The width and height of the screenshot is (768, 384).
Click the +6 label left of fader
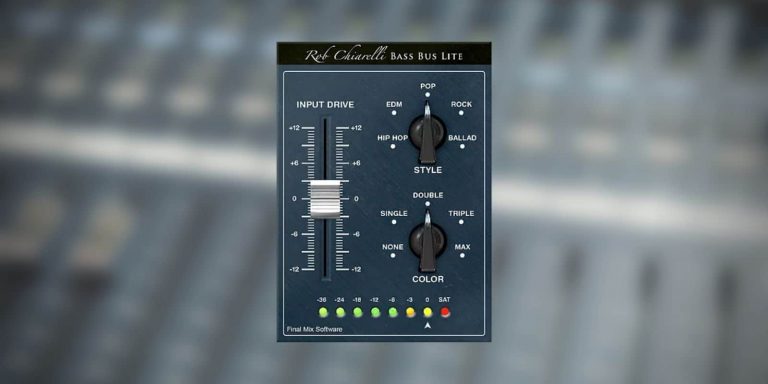tap(294, 163)
